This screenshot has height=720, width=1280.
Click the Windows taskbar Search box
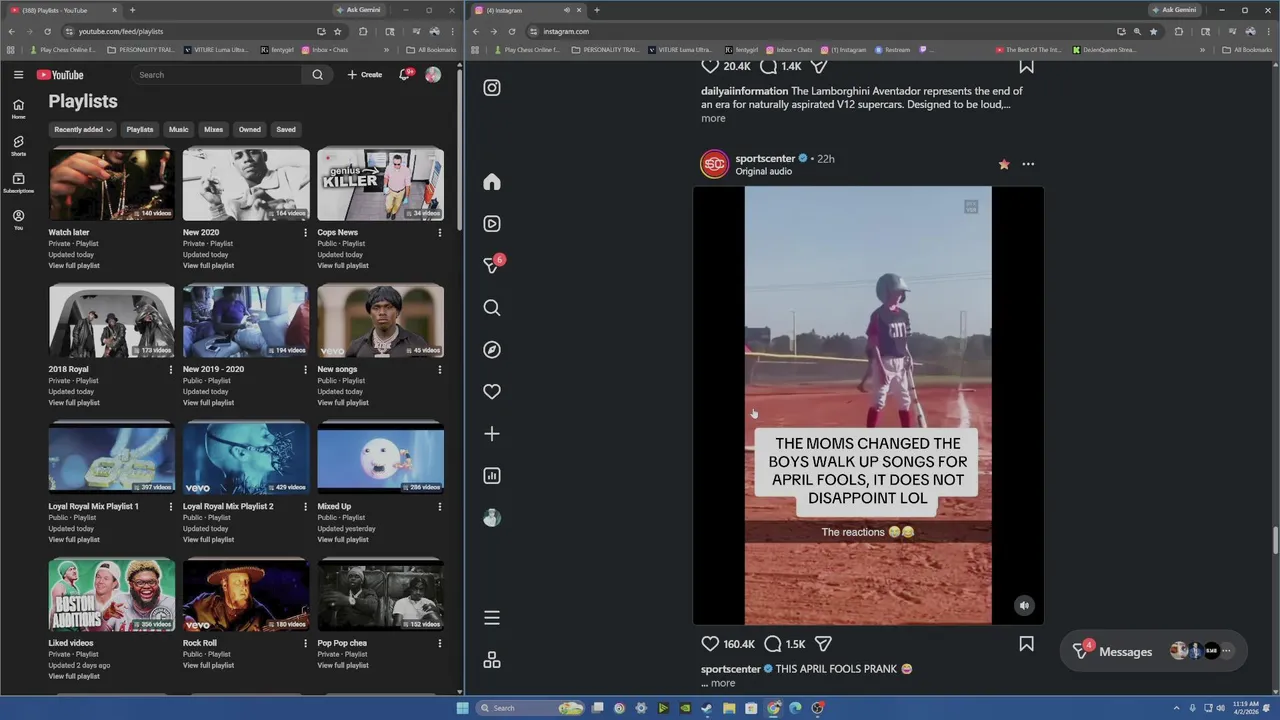coord(530,708)
